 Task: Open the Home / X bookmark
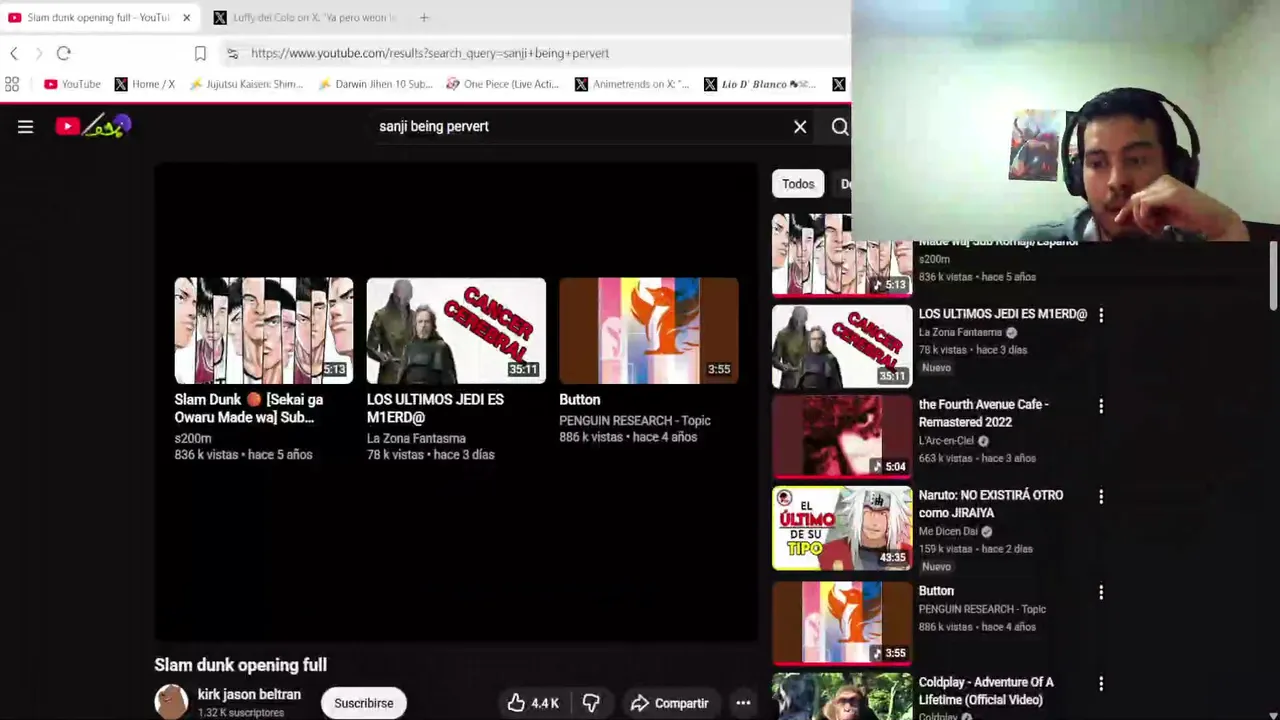[x=145, y=84]
